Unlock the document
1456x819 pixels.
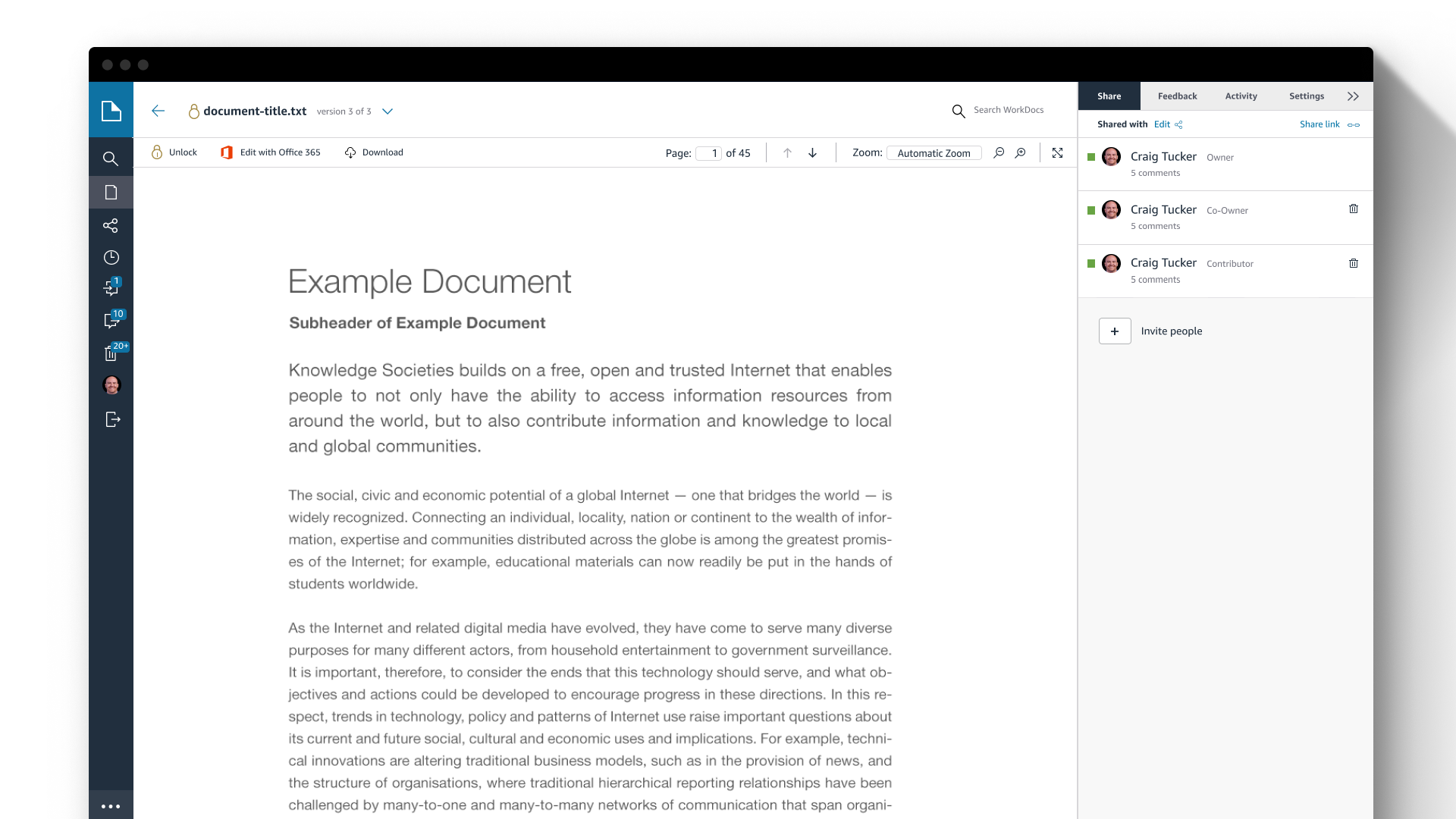174,152
